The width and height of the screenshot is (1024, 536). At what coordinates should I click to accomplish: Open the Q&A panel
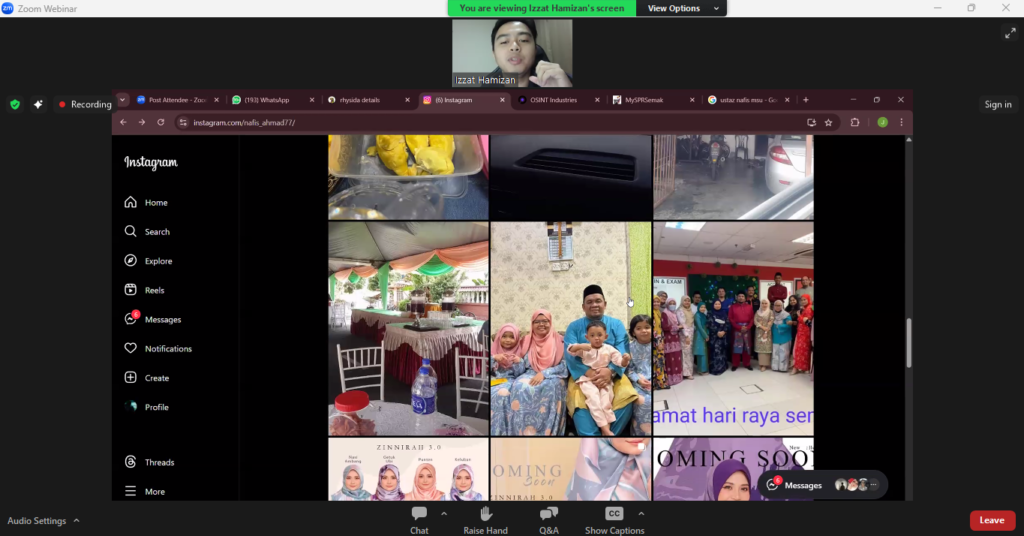coord(549,520)
